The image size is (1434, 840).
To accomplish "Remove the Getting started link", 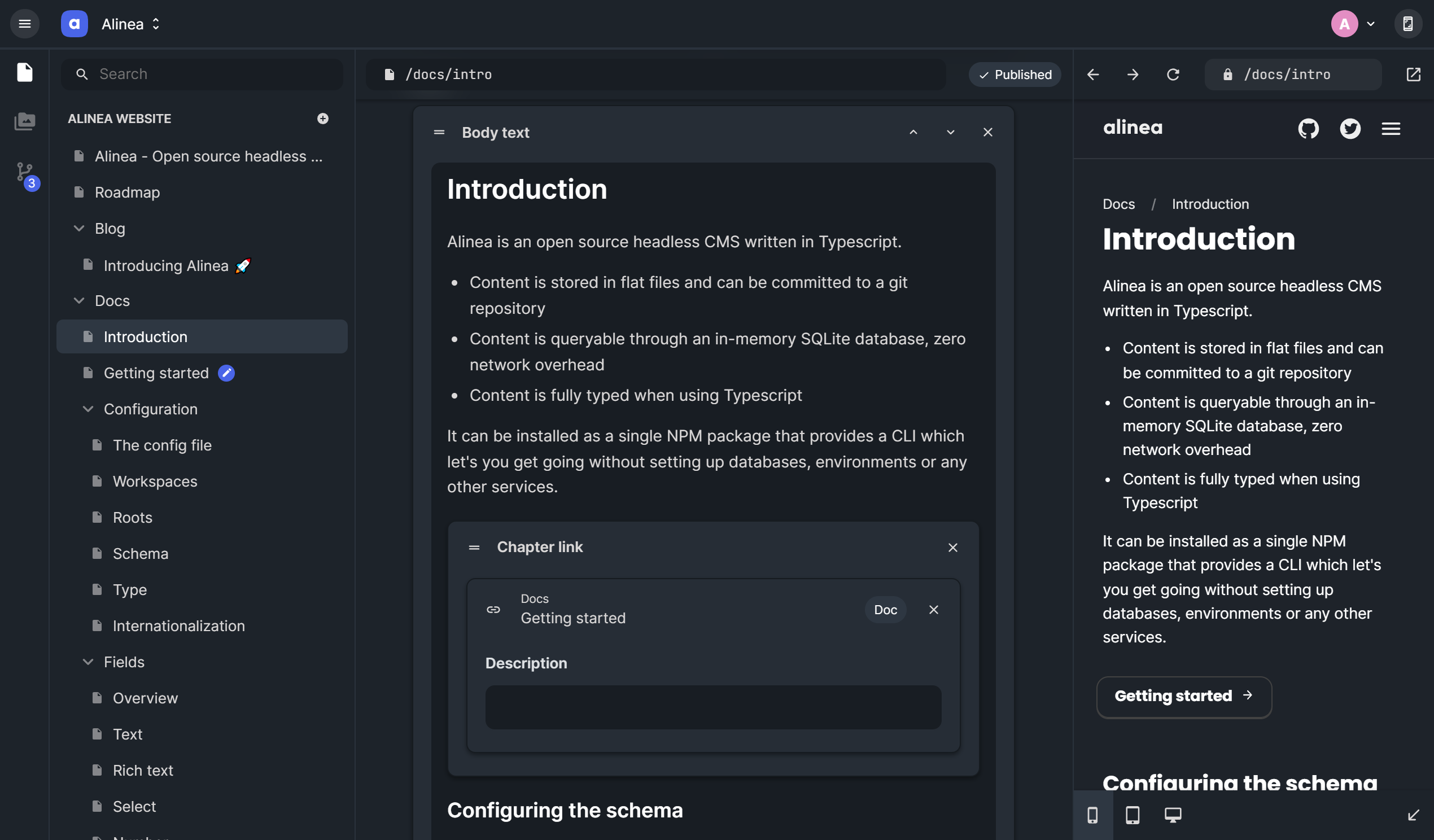I will point(934,610).
